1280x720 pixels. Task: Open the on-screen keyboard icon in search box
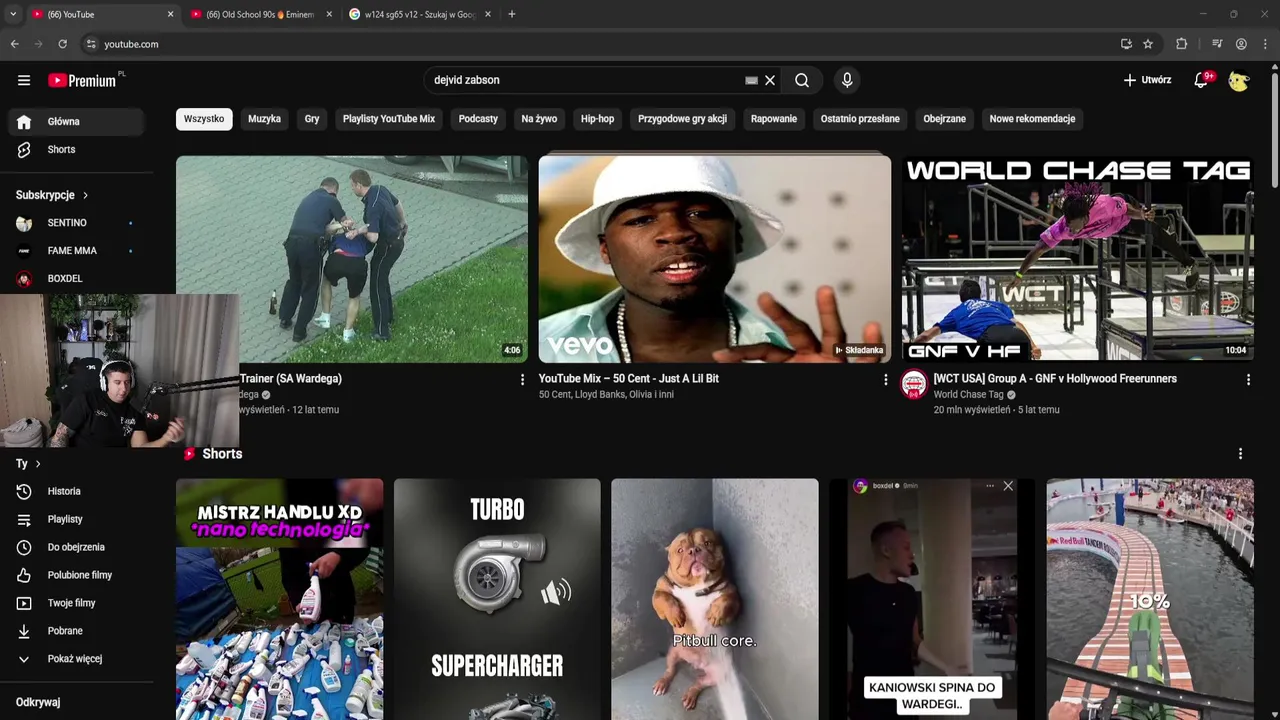[751, 80]
